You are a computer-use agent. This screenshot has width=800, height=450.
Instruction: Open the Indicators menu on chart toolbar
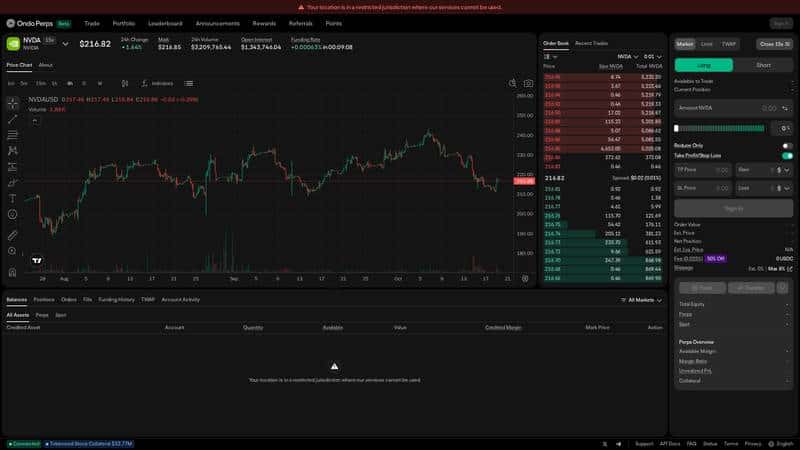pos(158,83)
